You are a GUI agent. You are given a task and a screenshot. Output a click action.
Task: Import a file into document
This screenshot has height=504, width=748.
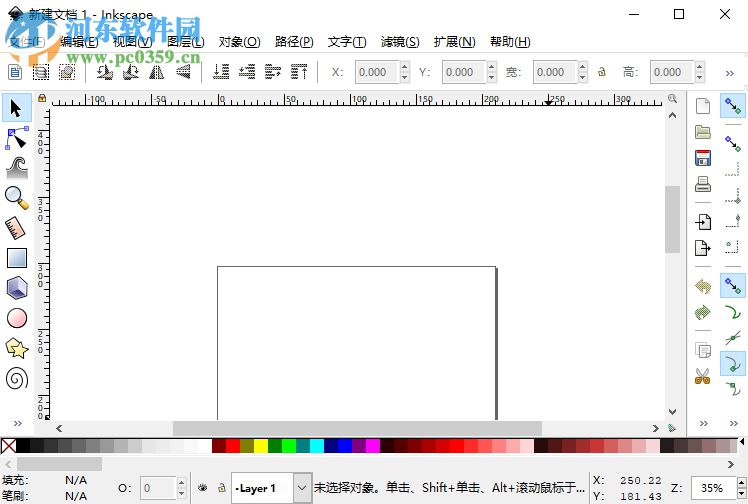(x=703, y=222)
